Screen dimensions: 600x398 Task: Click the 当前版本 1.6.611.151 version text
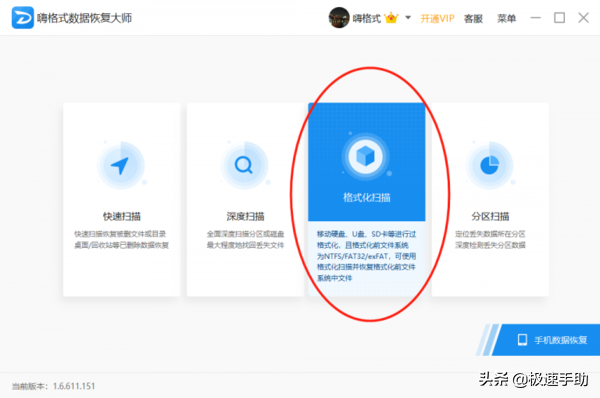53,386
